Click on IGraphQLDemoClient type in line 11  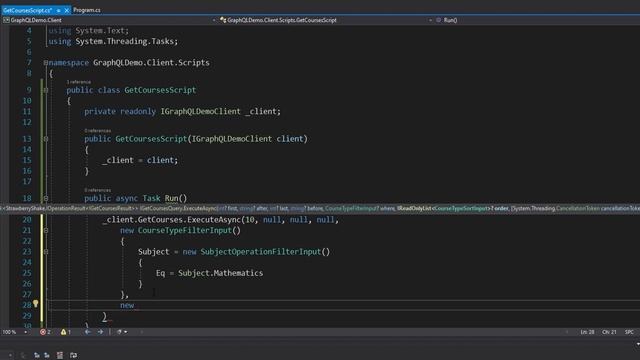(x=200, y=111)
